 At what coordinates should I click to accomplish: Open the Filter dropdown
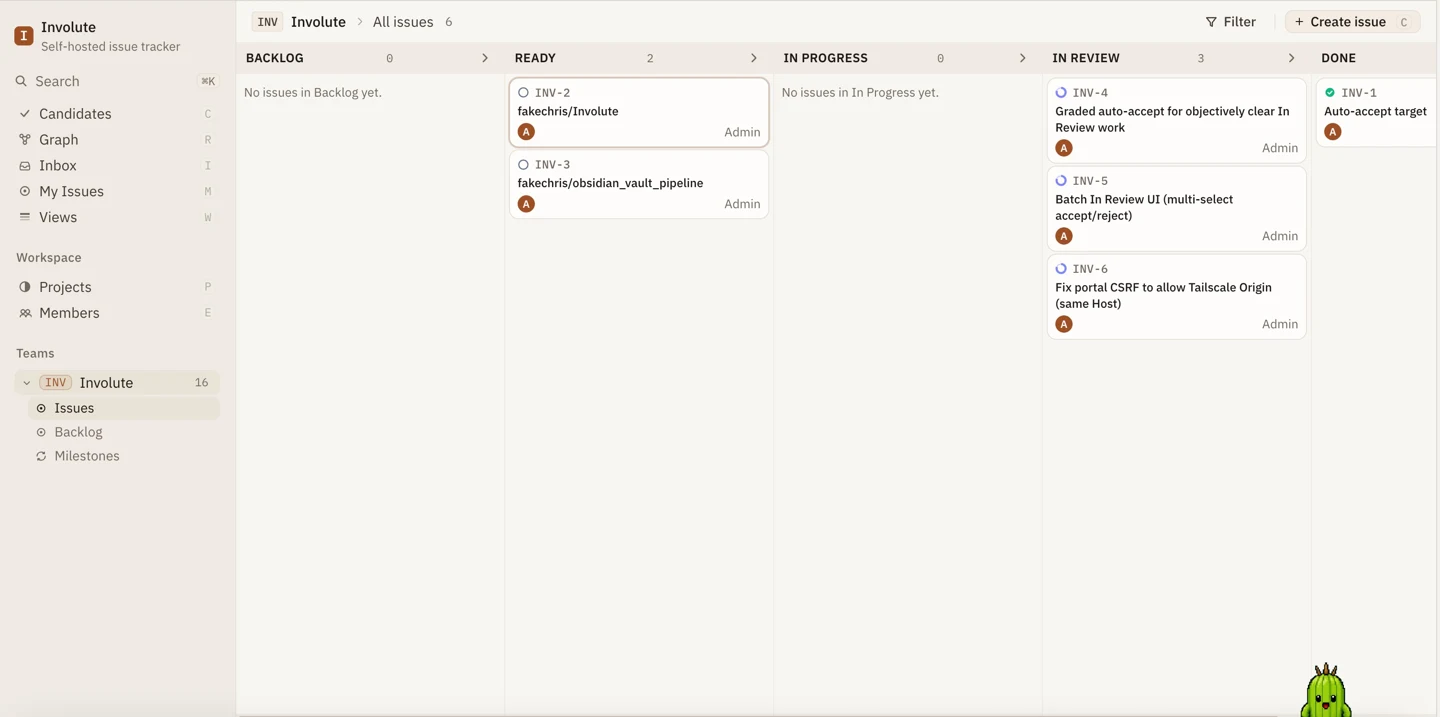(x=1230, y=22)
